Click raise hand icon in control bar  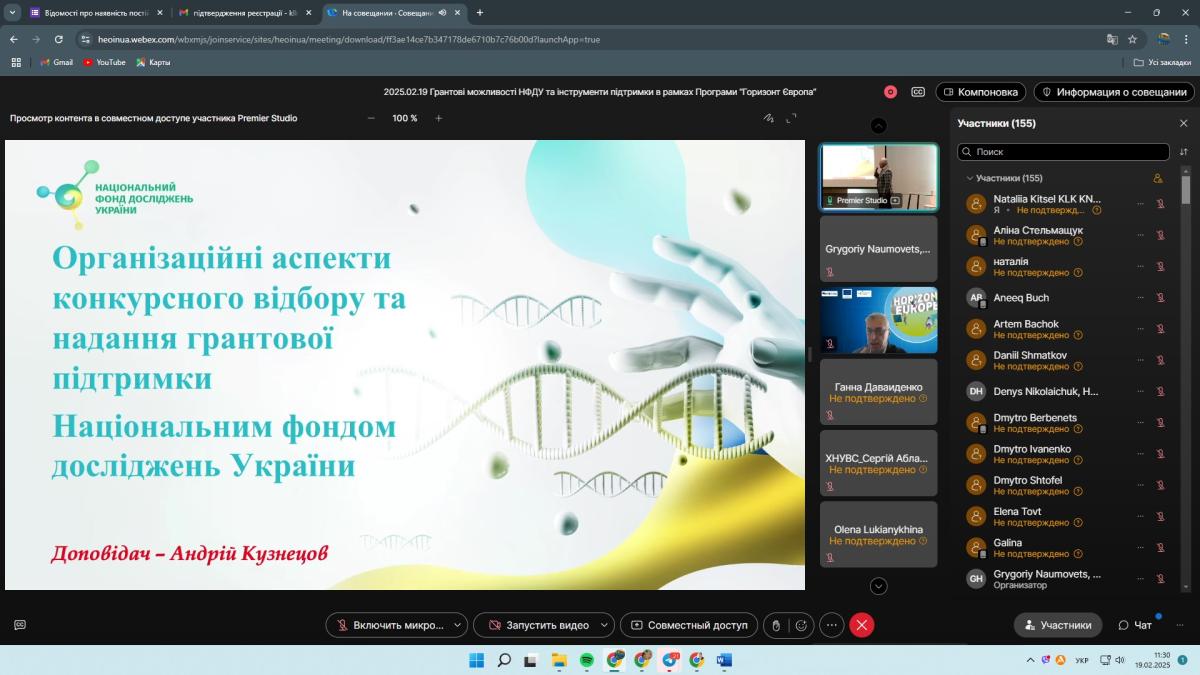775,625
